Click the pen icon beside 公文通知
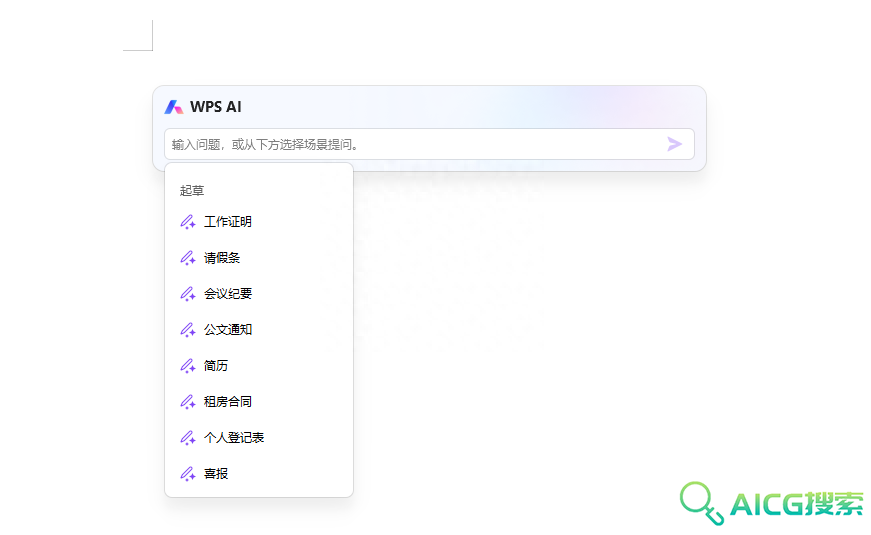The height and width of the screenshot is (535, 871). [188, 330]
